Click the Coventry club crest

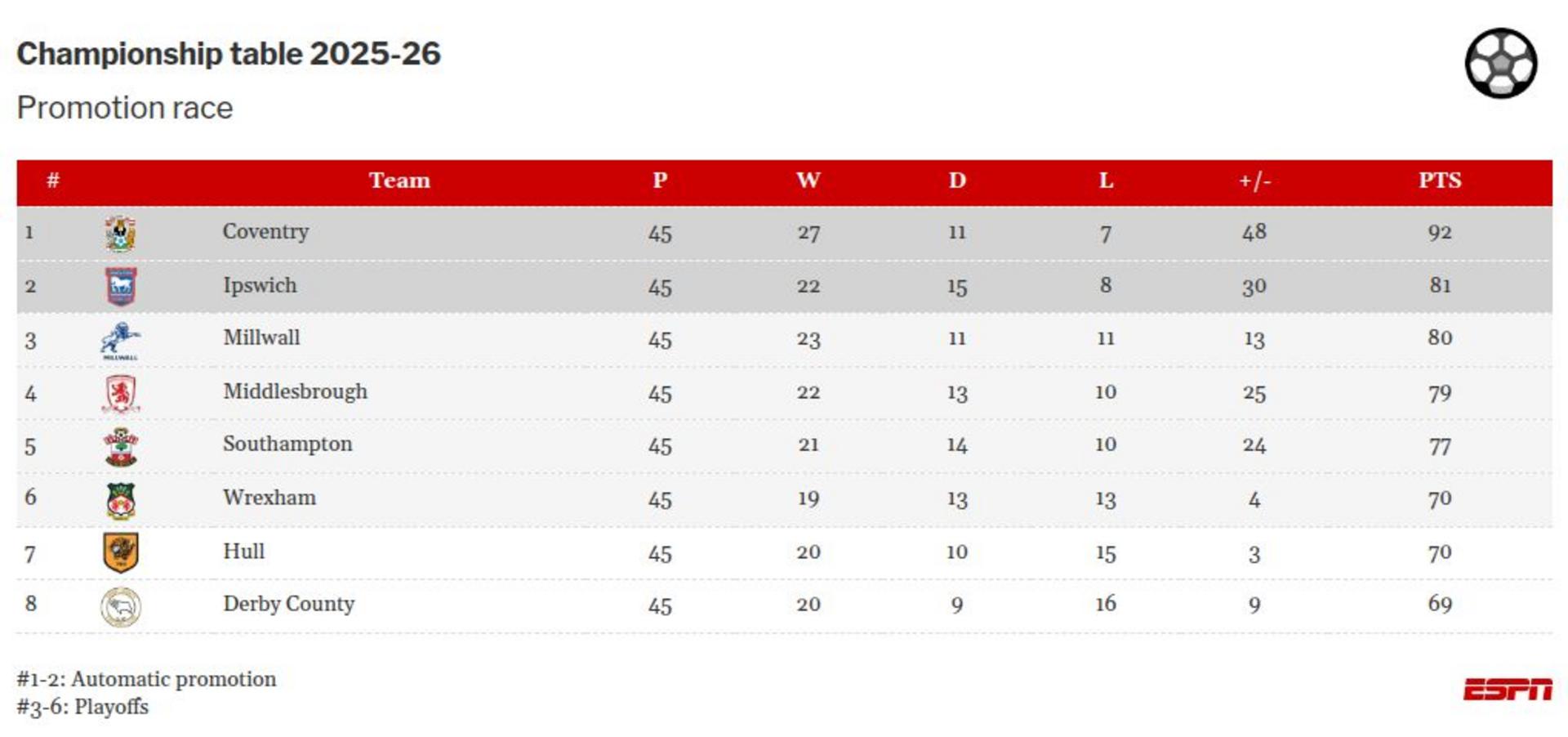[x=121, y=234]
